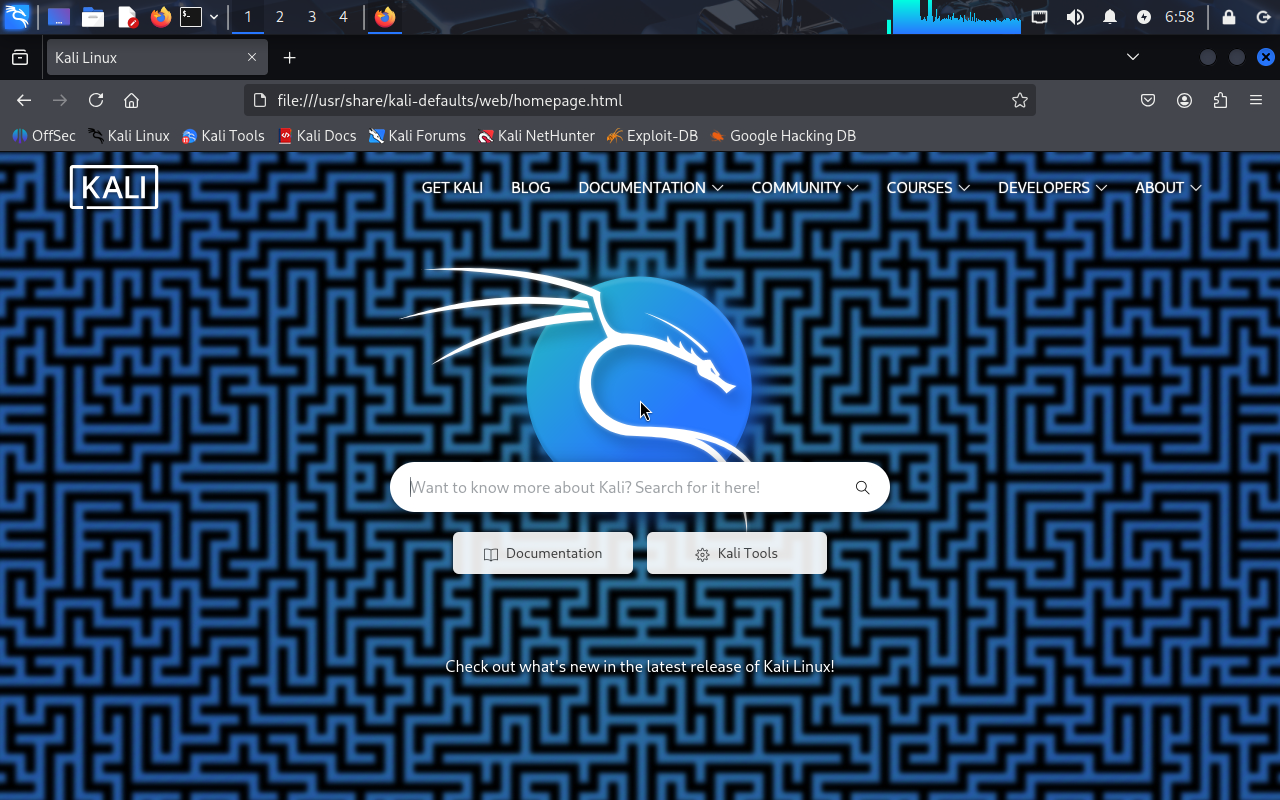Open the Kali Linux bookmark

coord(129,136)
